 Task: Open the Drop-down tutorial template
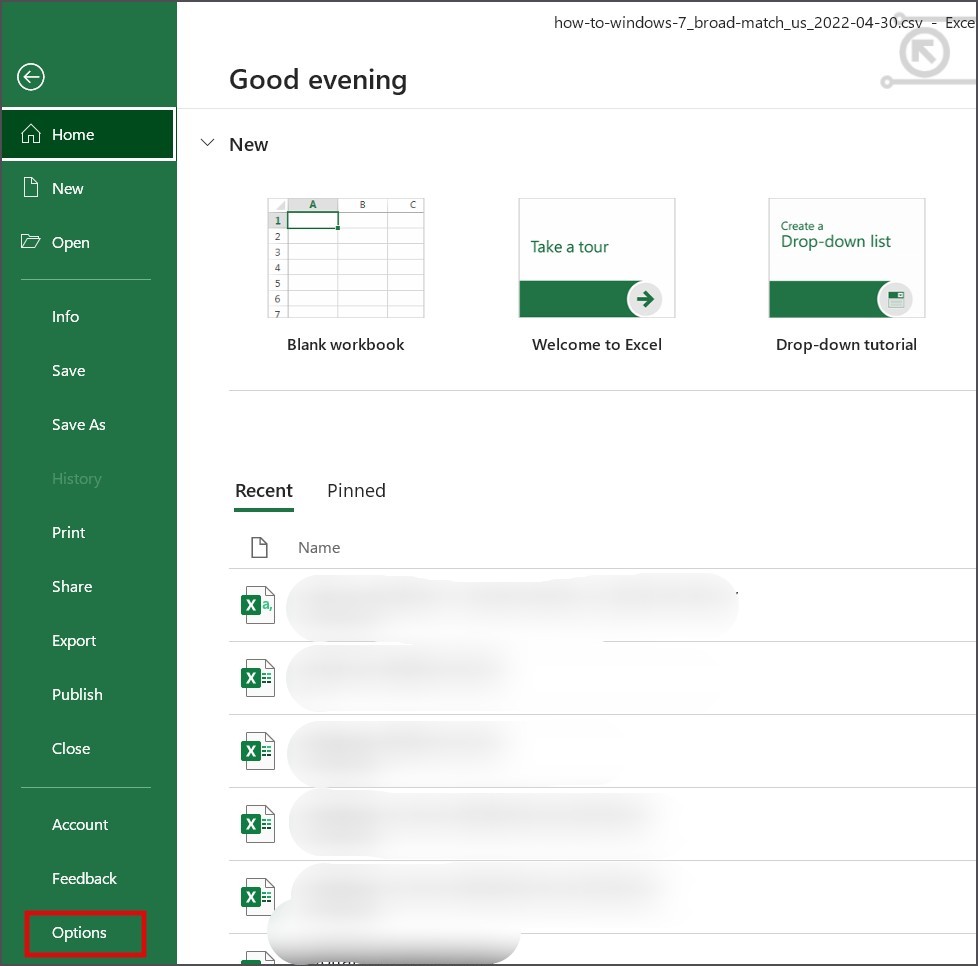tap(846, 258)
